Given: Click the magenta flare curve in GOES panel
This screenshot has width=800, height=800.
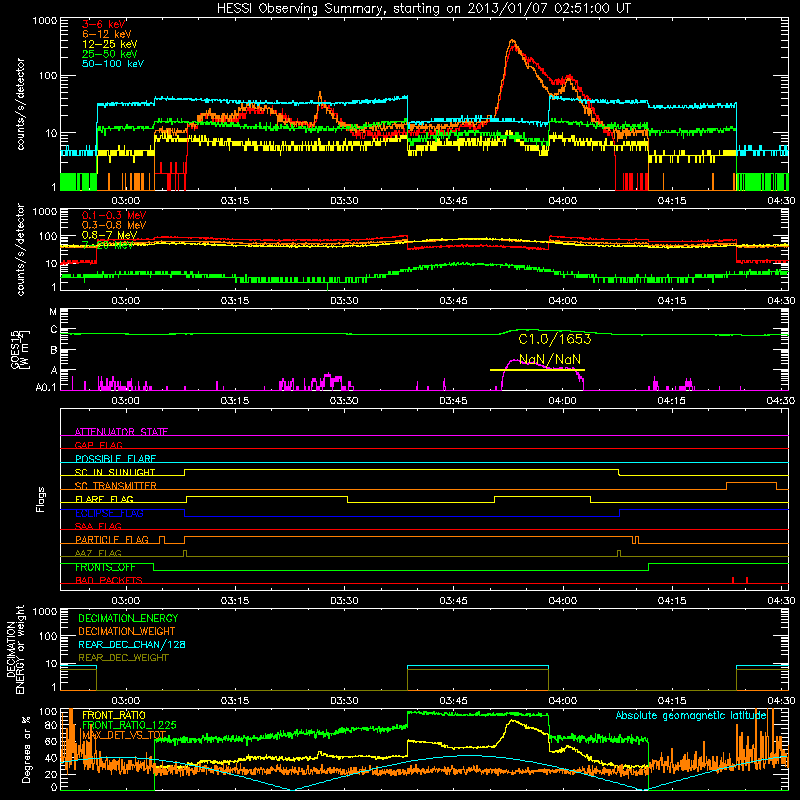Looking at the screenshot, I should (x=542, y=375).
